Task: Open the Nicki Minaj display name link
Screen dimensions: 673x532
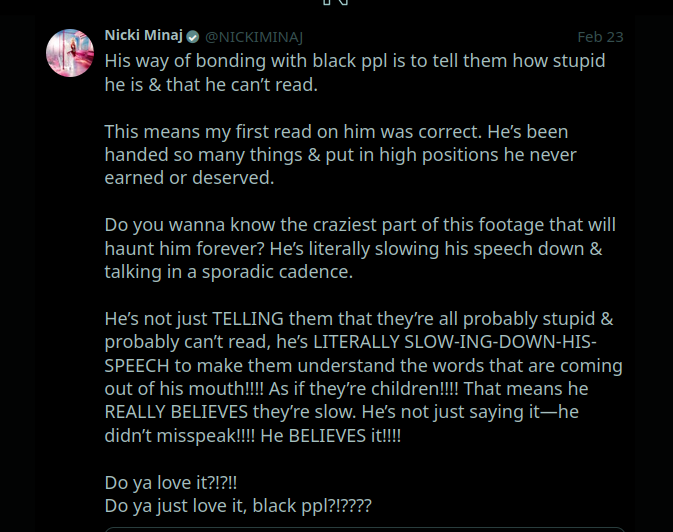Action: pos(143,36)
